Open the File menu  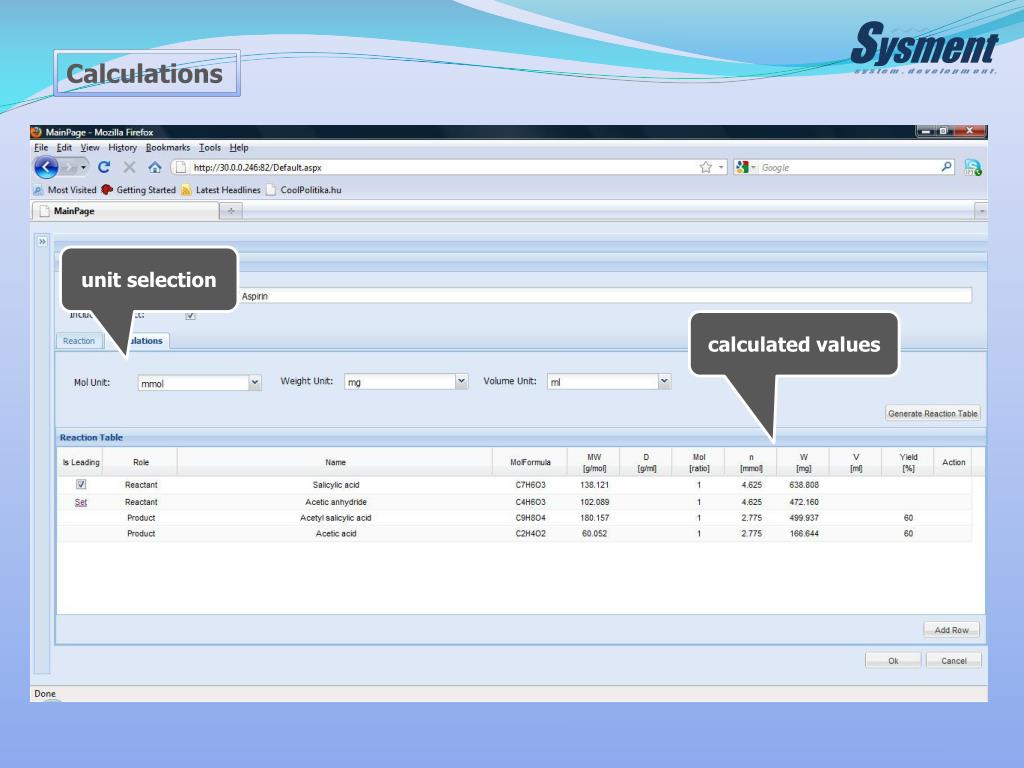tap(41, 148)
